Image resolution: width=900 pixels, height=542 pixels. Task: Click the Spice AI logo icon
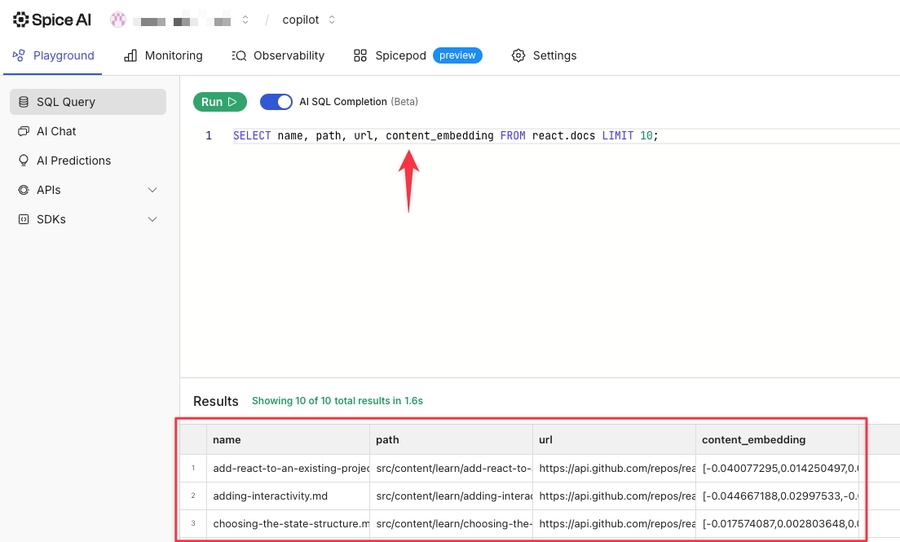coord(21,19)
